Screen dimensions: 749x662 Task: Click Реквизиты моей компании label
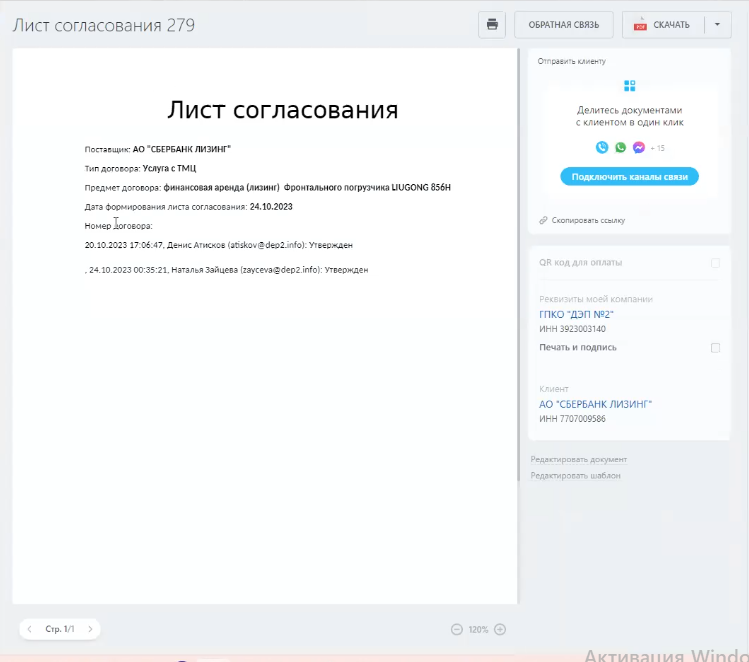tap(596, 299)
